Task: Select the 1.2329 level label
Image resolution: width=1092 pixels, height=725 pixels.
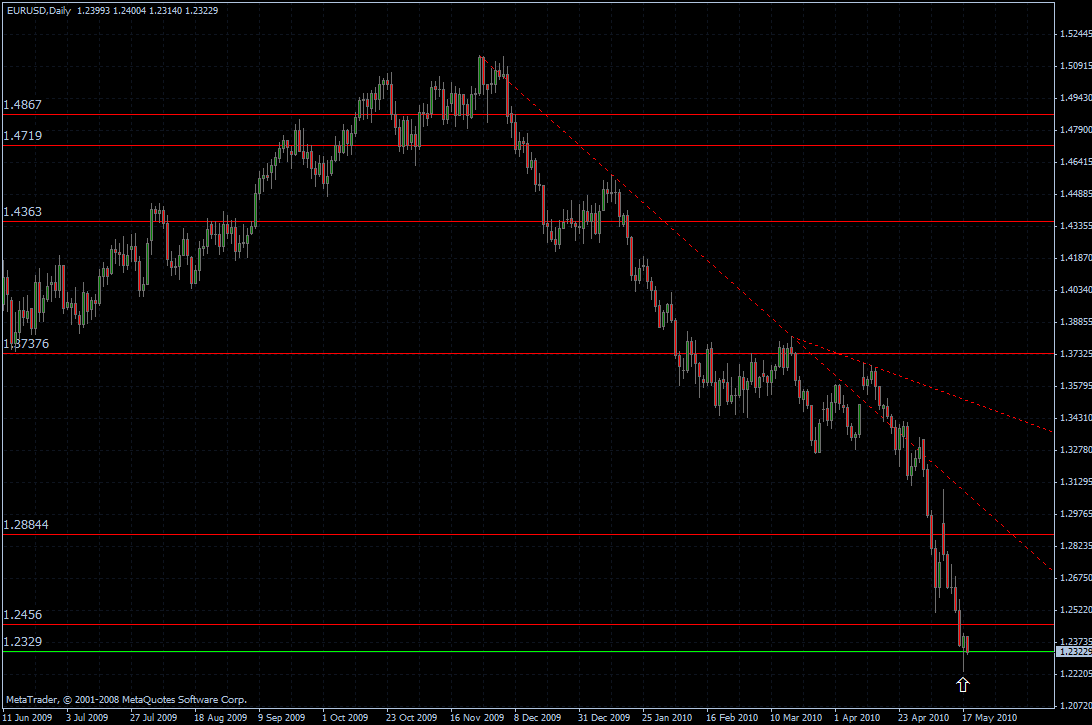Action: pos(22,641)
